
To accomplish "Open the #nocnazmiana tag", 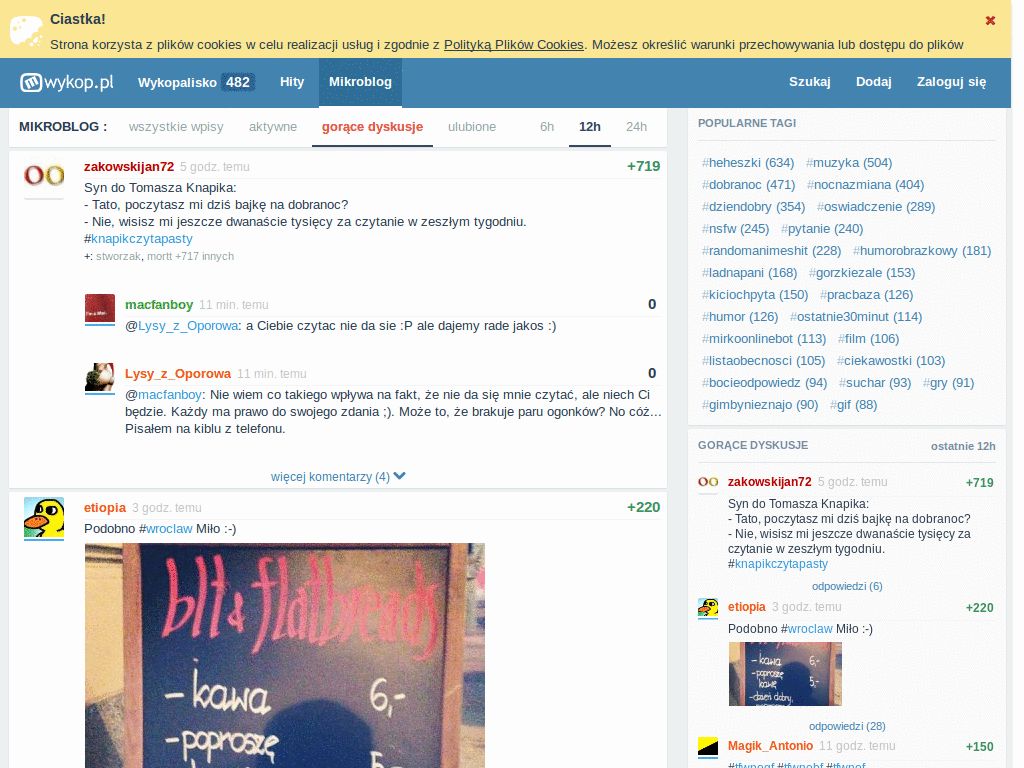I will point(865,185).
